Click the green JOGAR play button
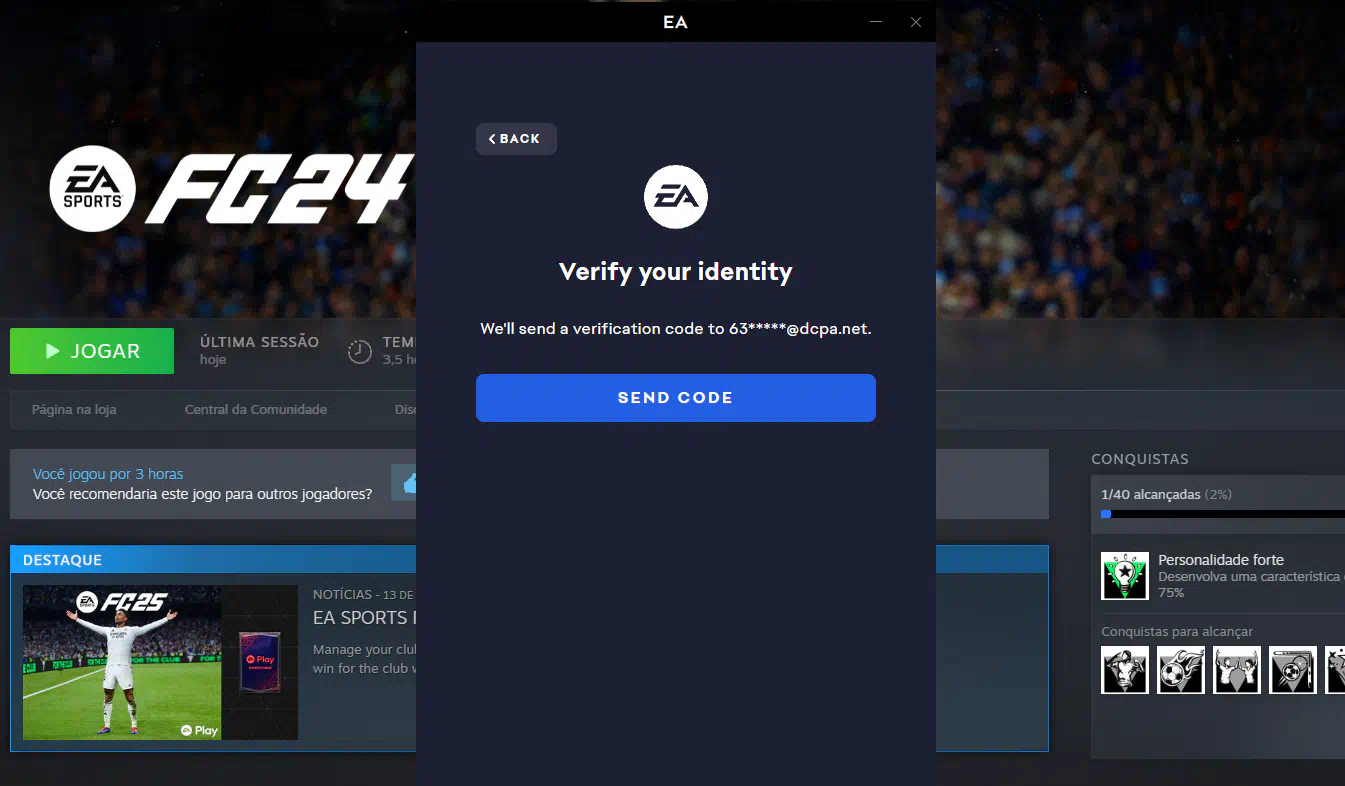Image resolution: width=1345 pixels, height=786 pixels. [92, 351]
